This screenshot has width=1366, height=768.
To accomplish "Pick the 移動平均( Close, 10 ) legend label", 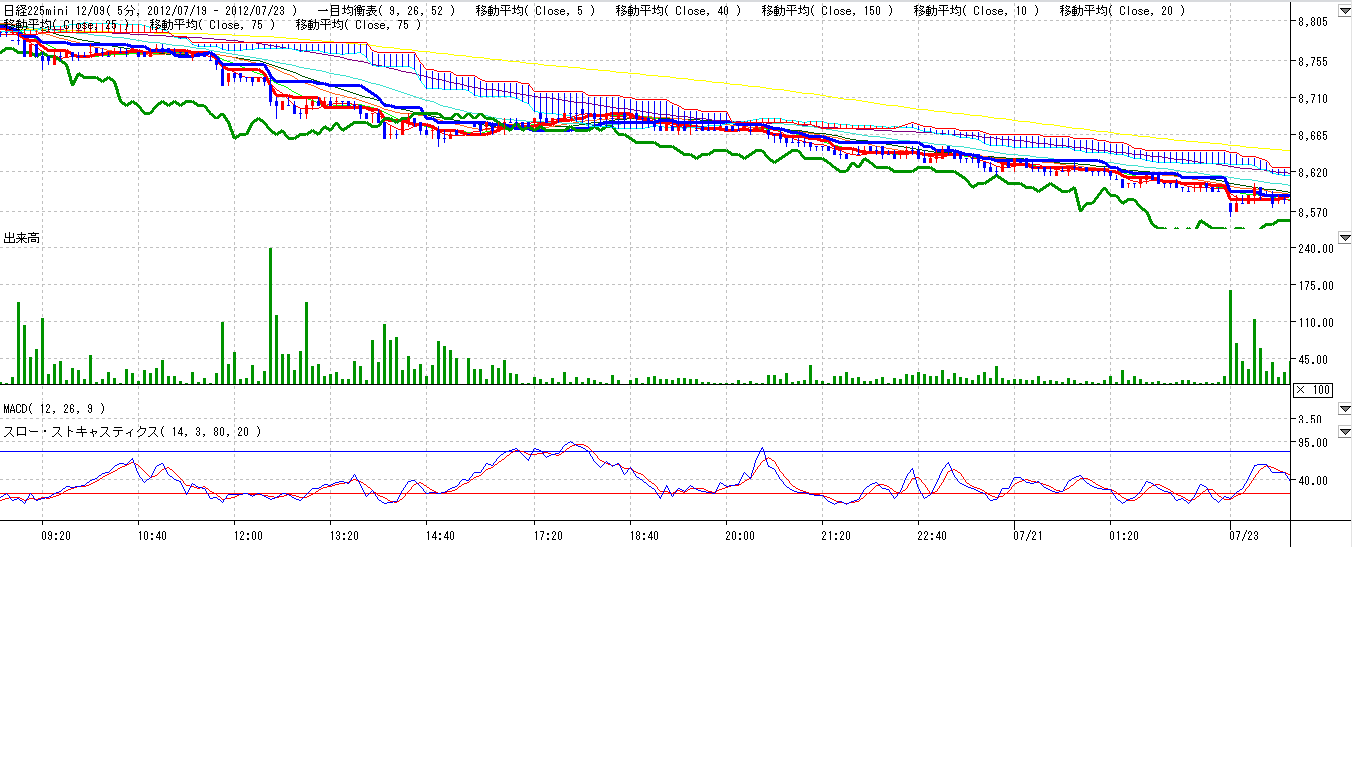I will tap(976, 10).
